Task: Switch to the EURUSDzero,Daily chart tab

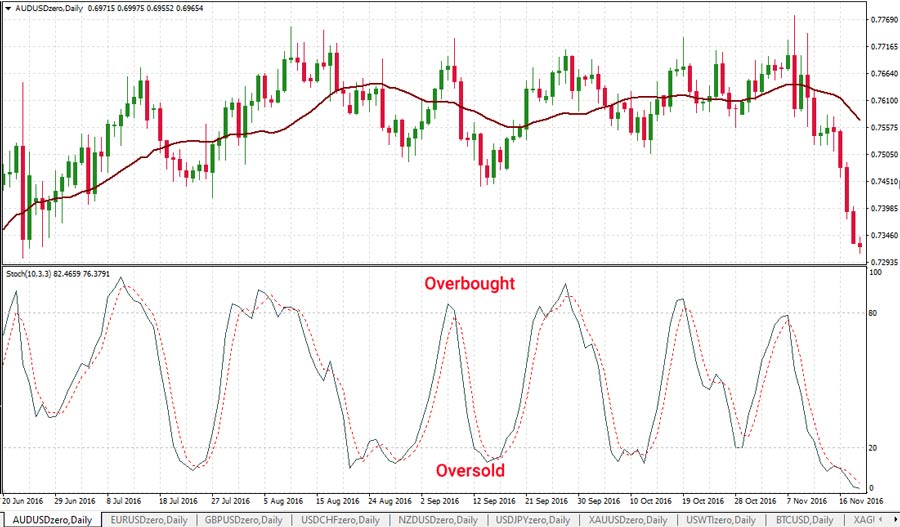Action: point(149,519)
